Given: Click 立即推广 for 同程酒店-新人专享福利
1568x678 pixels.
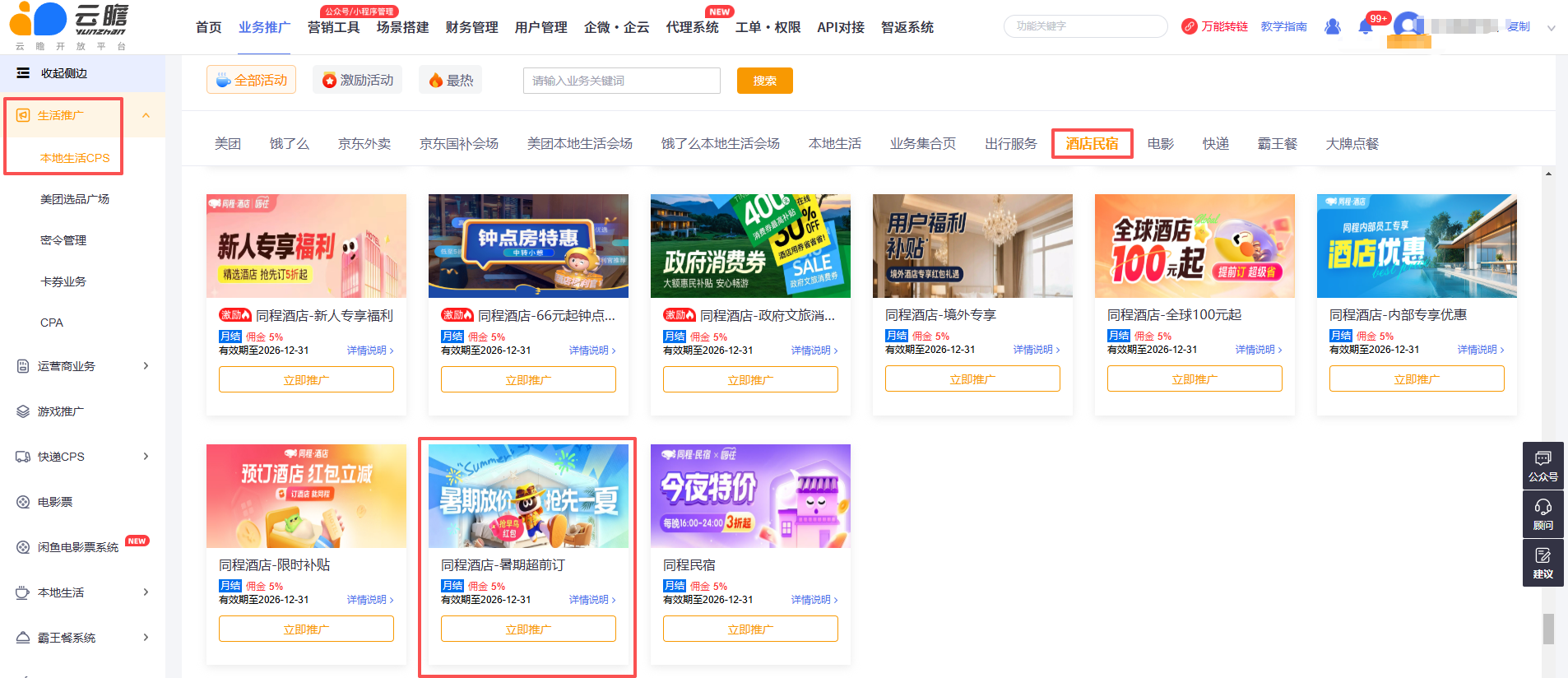Looking at the screenshot, I should 306,380.
